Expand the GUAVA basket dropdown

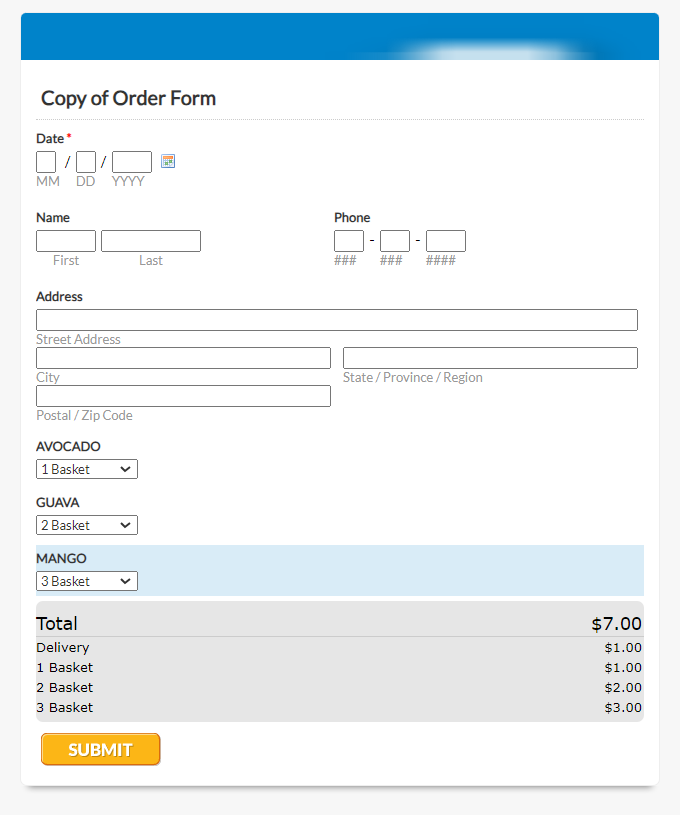click(x=87, y=525)
